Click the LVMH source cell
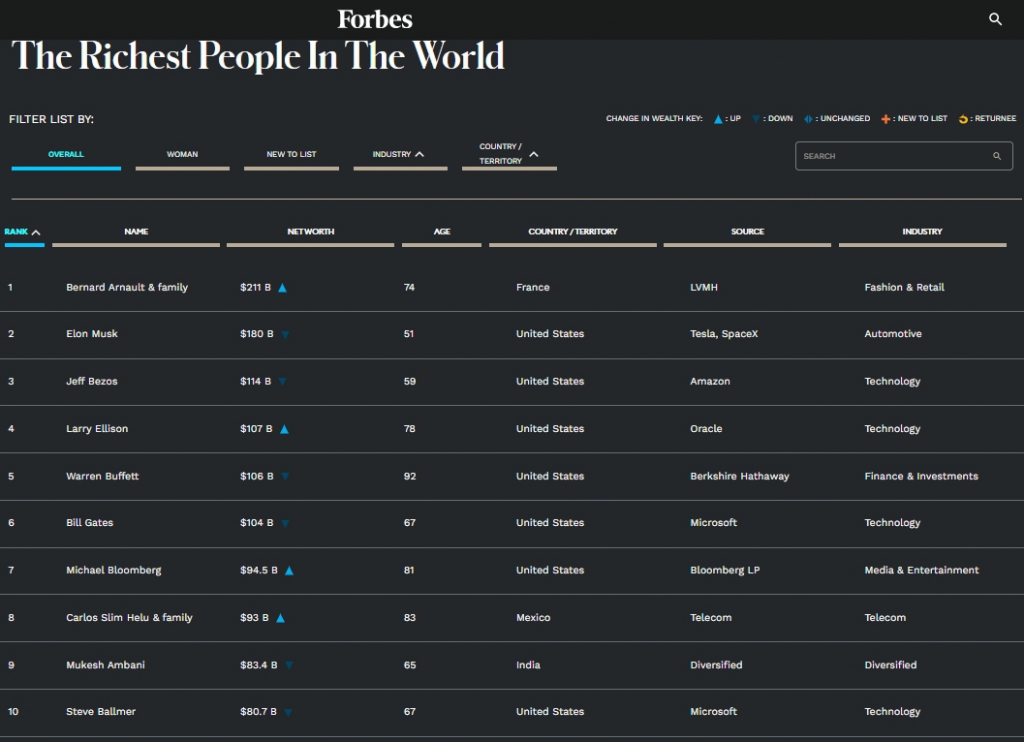Viewport: 1024px width, 742px height. pyautogui.click(x=703, y=287)
